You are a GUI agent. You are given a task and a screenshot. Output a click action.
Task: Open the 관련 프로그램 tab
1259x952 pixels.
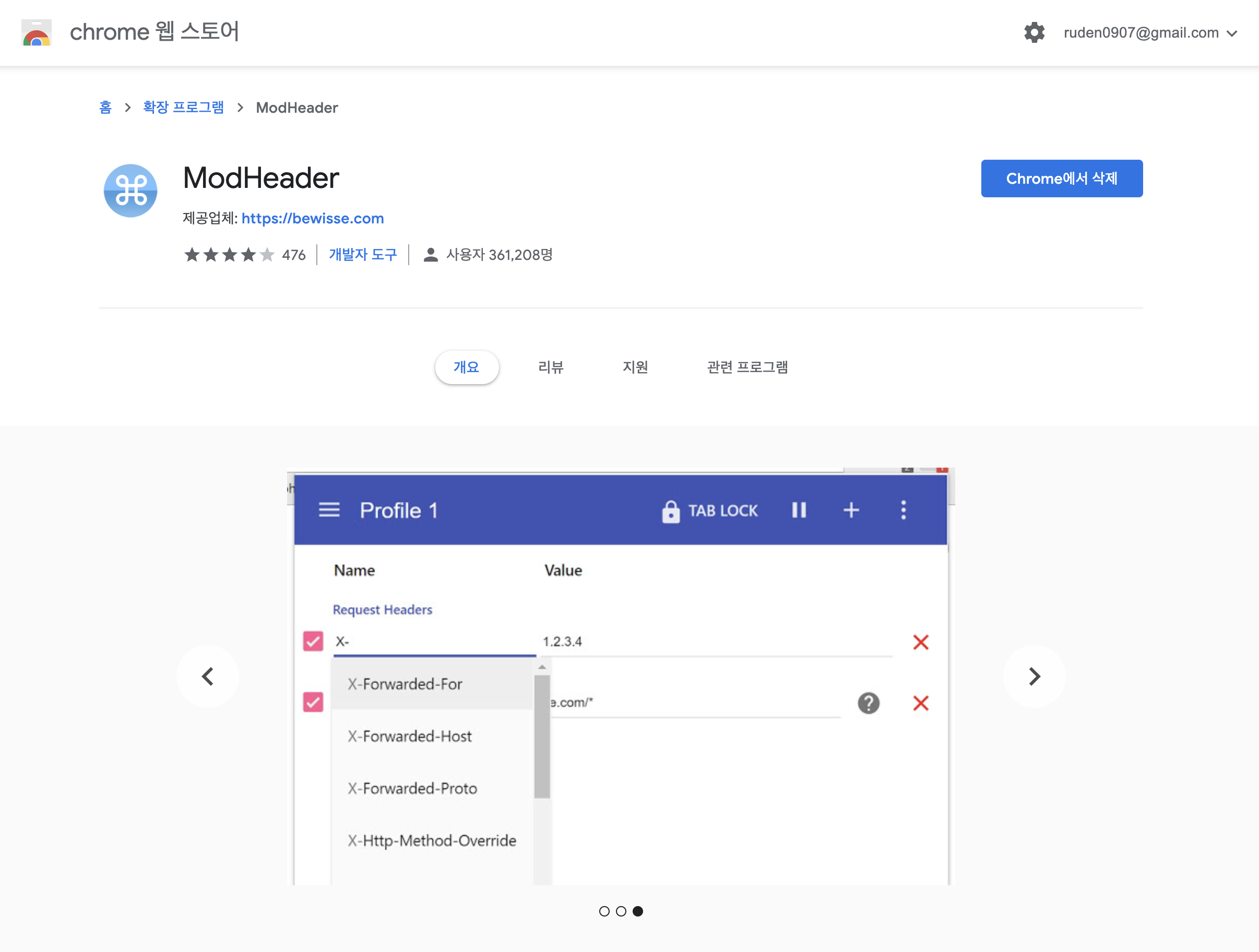tap(747, 367)
